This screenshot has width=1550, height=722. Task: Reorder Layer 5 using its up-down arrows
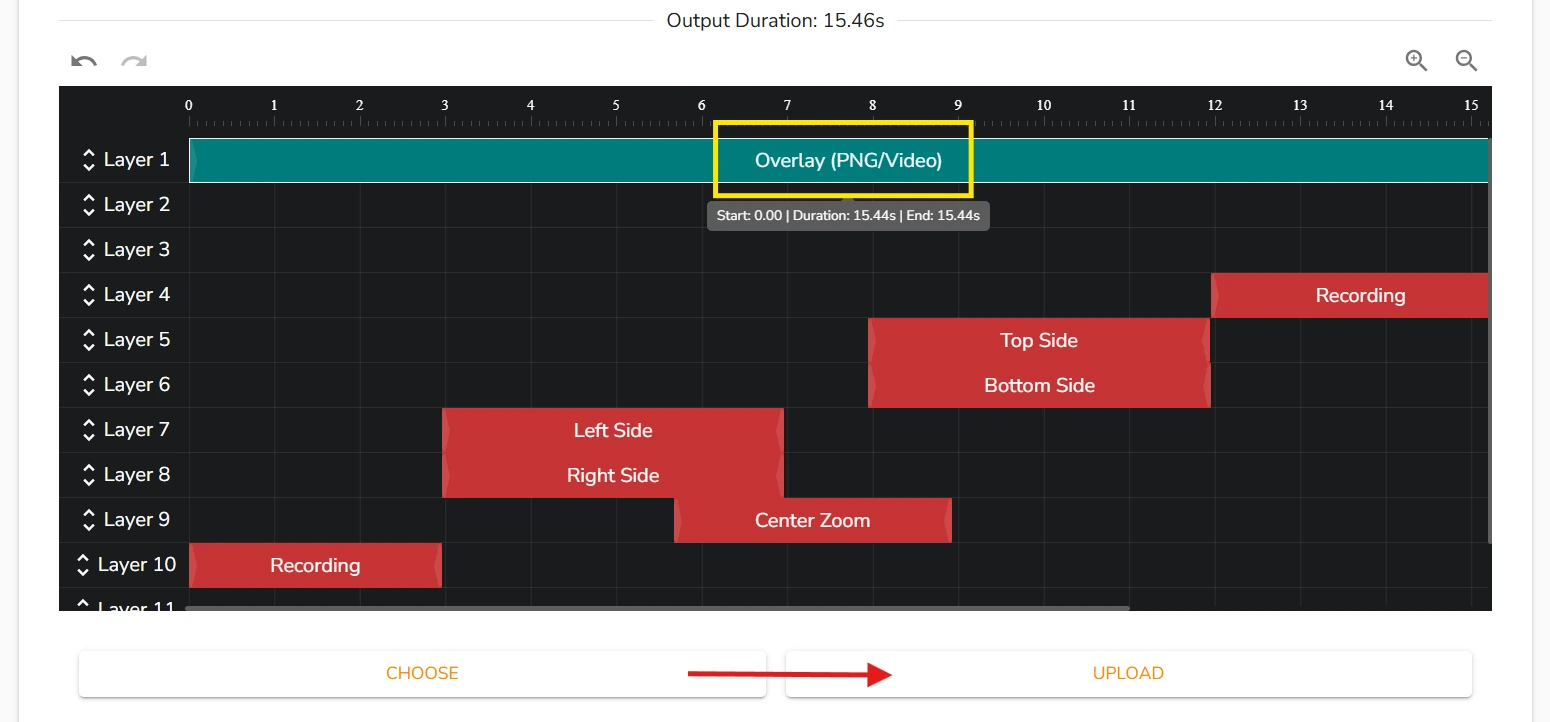click(89, 340)
